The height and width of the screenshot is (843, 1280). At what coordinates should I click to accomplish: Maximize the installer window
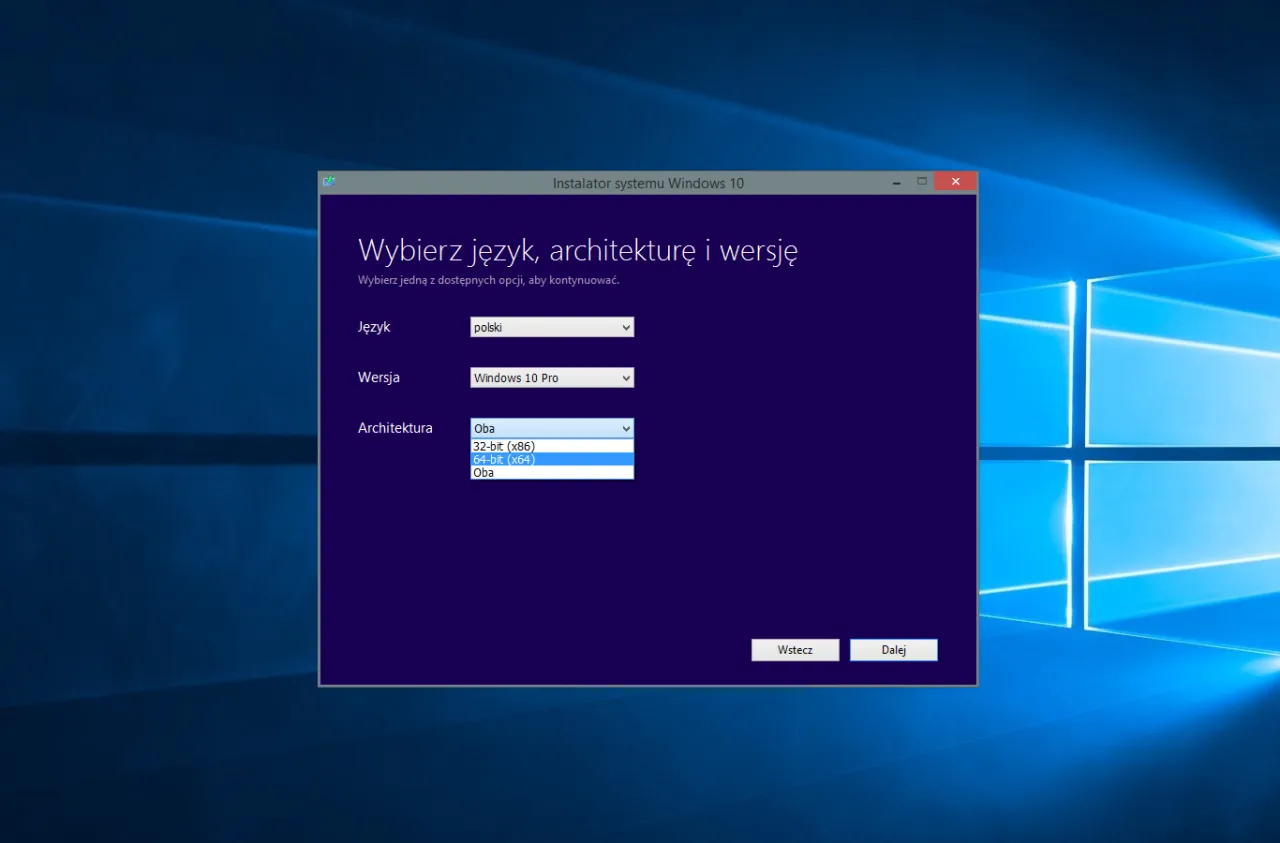pyautogui.click(x=922, y=181)
